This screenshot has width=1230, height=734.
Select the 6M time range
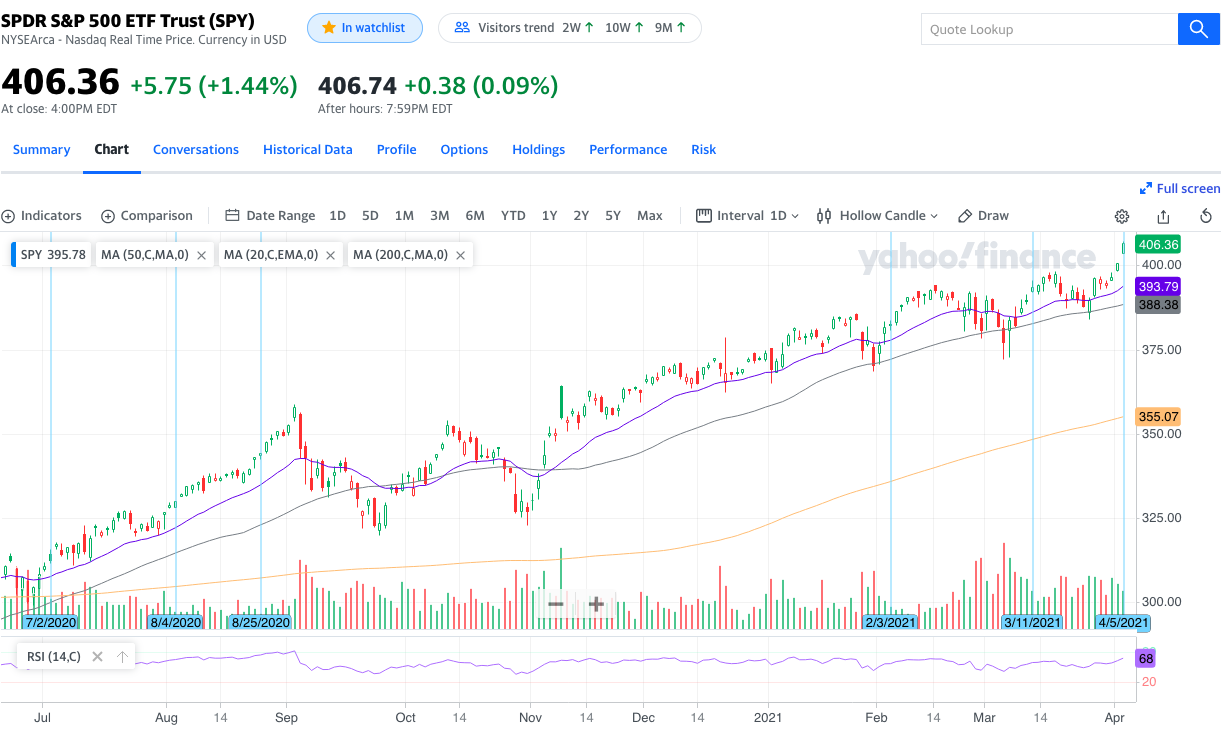(x=475, y=216)
